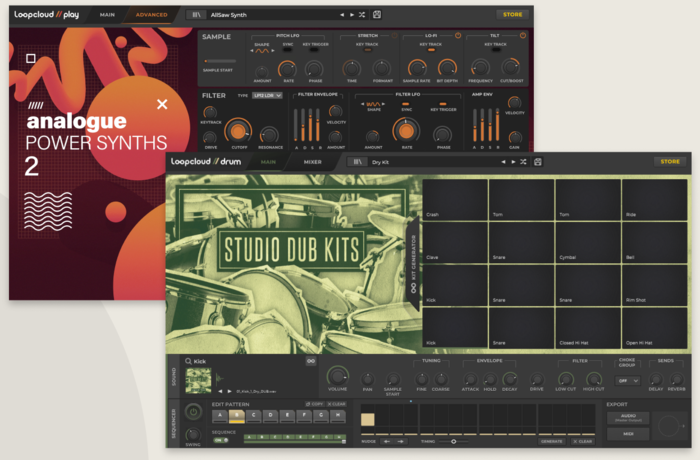
Task: Toggle the Lo-Fi section power button
Action: click(460, 37)
